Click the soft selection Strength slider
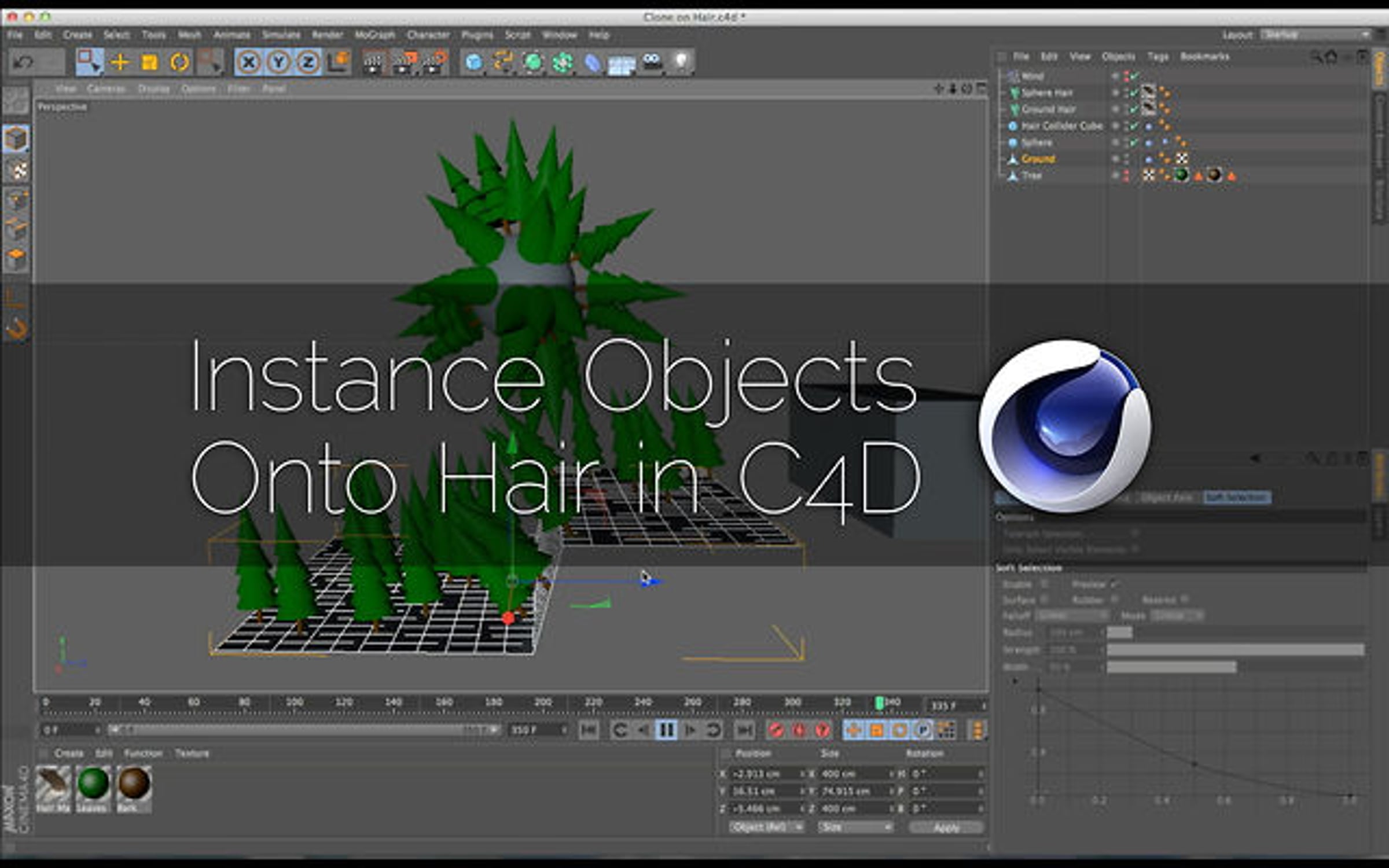1389x868 pixels. coord(1236,650)
